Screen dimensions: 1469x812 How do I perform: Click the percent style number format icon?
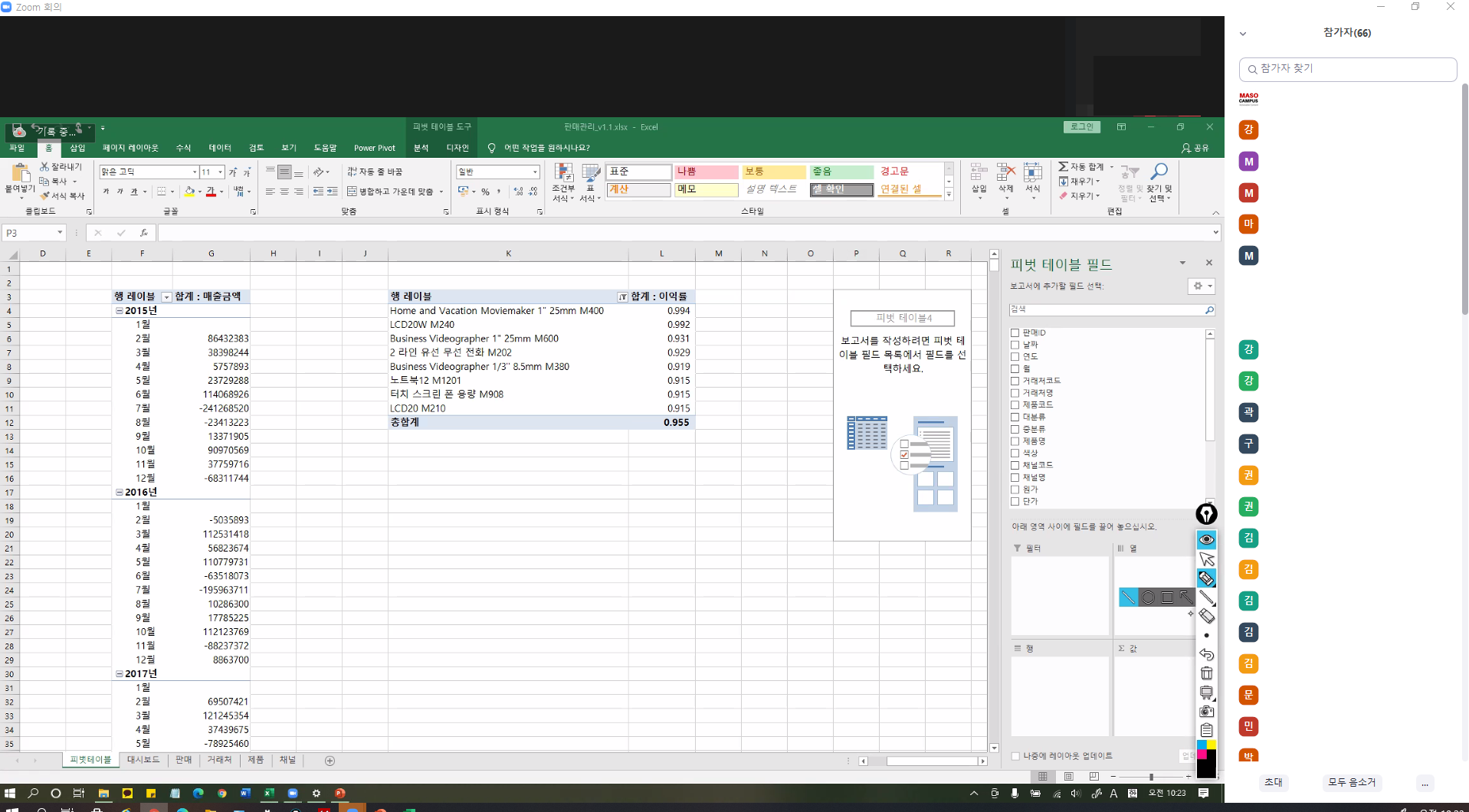point(485,192)
